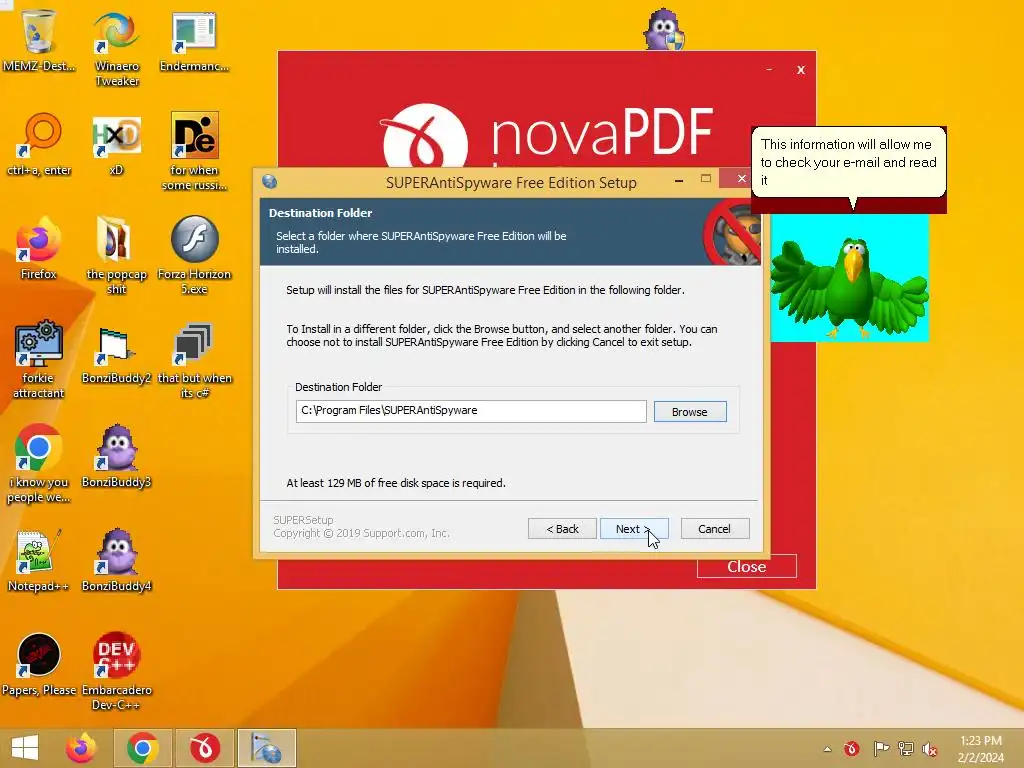Go Back in the setup wizard
The width and height of the screenshot is (1024, 768).
(x=562, y=529)
